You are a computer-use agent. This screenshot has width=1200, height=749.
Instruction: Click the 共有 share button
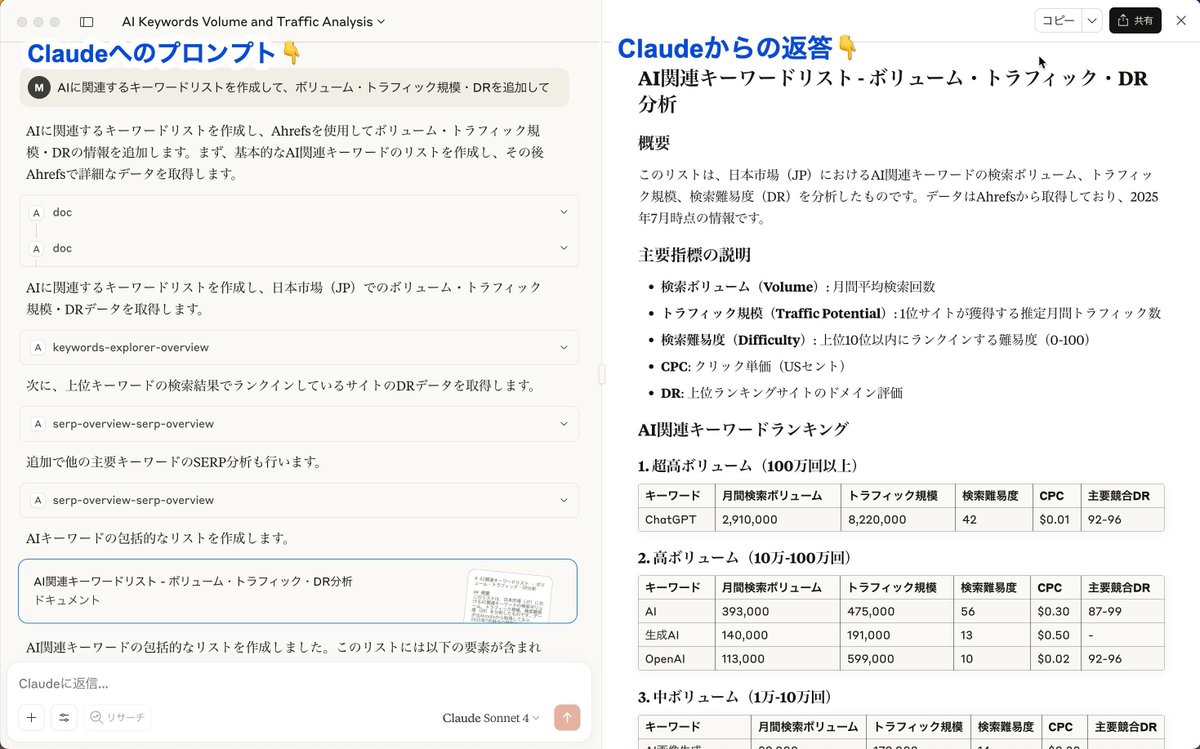[x=1135, y=20]
